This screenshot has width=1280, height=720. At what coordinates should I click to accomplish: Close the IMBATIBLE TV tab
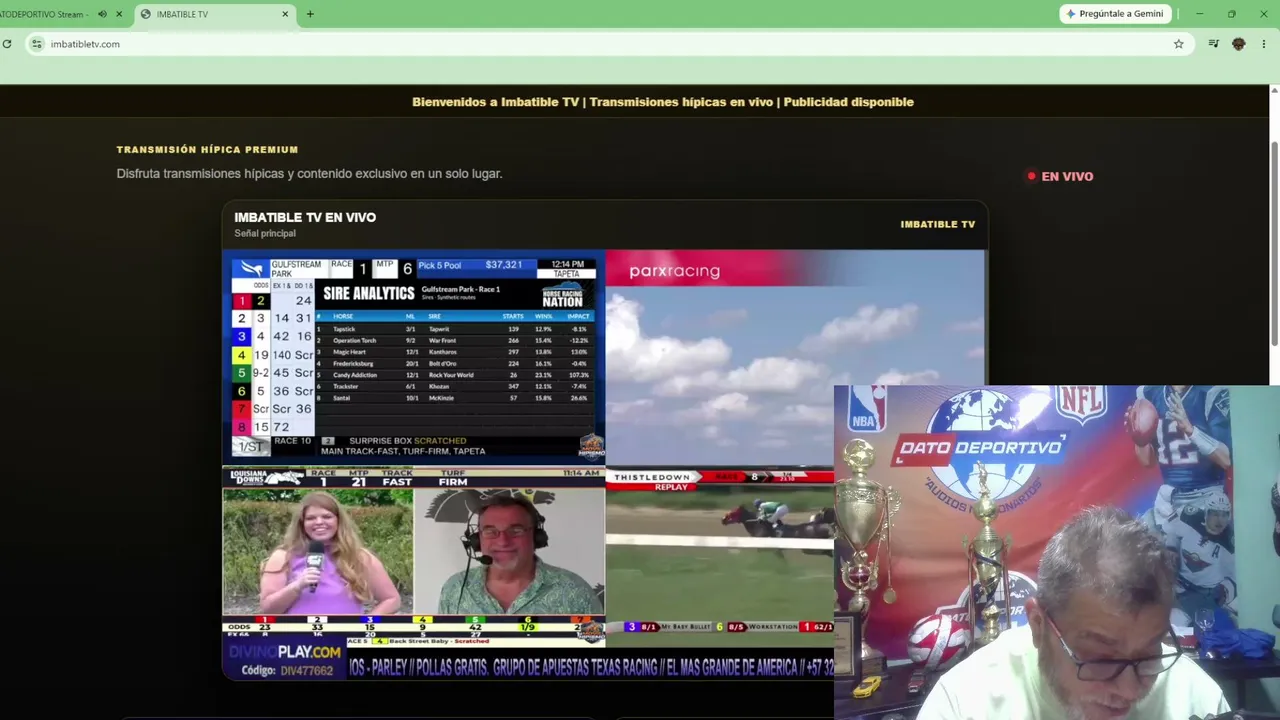(x=285, y=14)
